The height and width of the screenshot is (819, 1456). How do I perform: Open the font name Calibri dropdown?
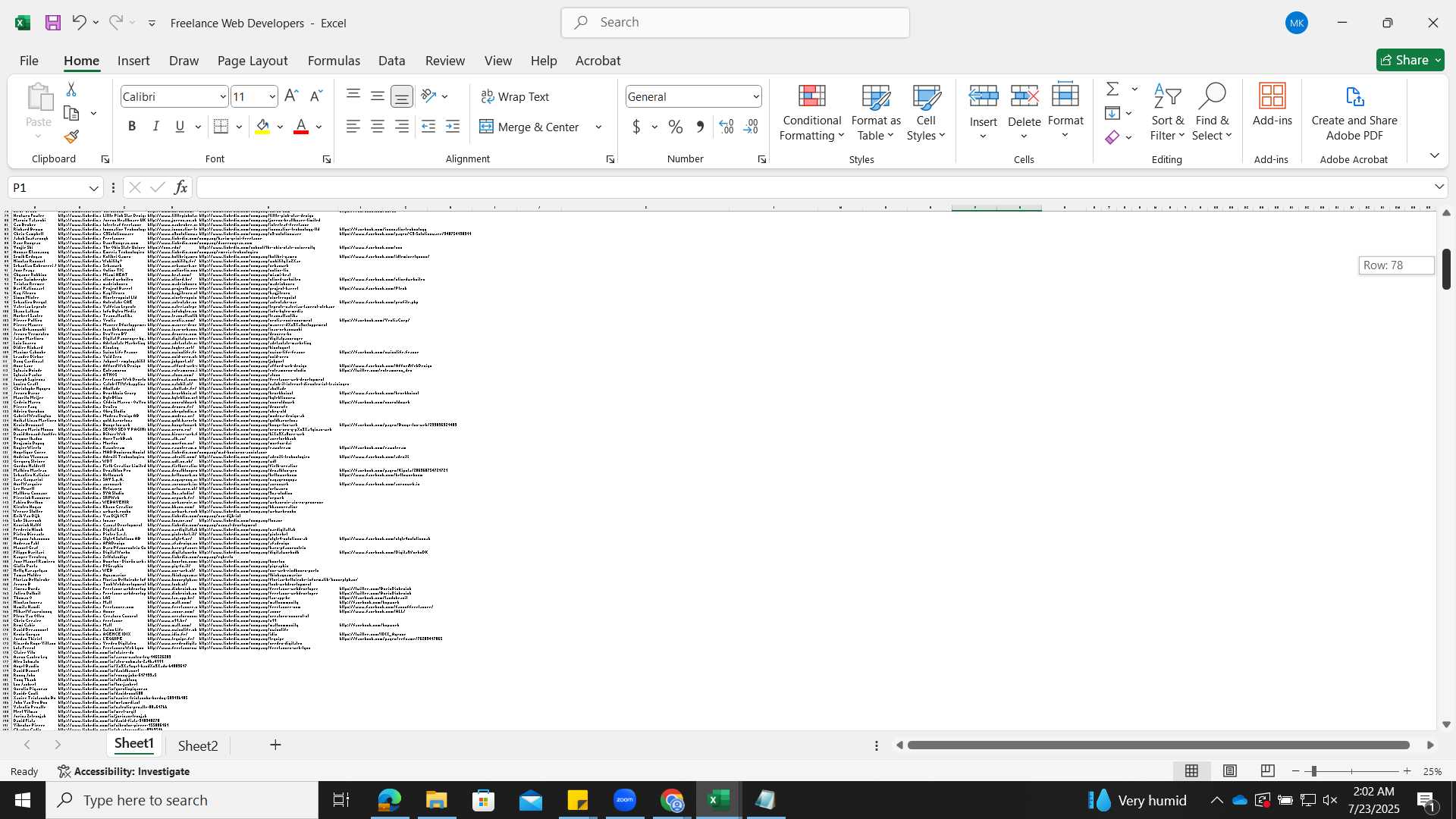pyautogui.click(x=223, y=96)
